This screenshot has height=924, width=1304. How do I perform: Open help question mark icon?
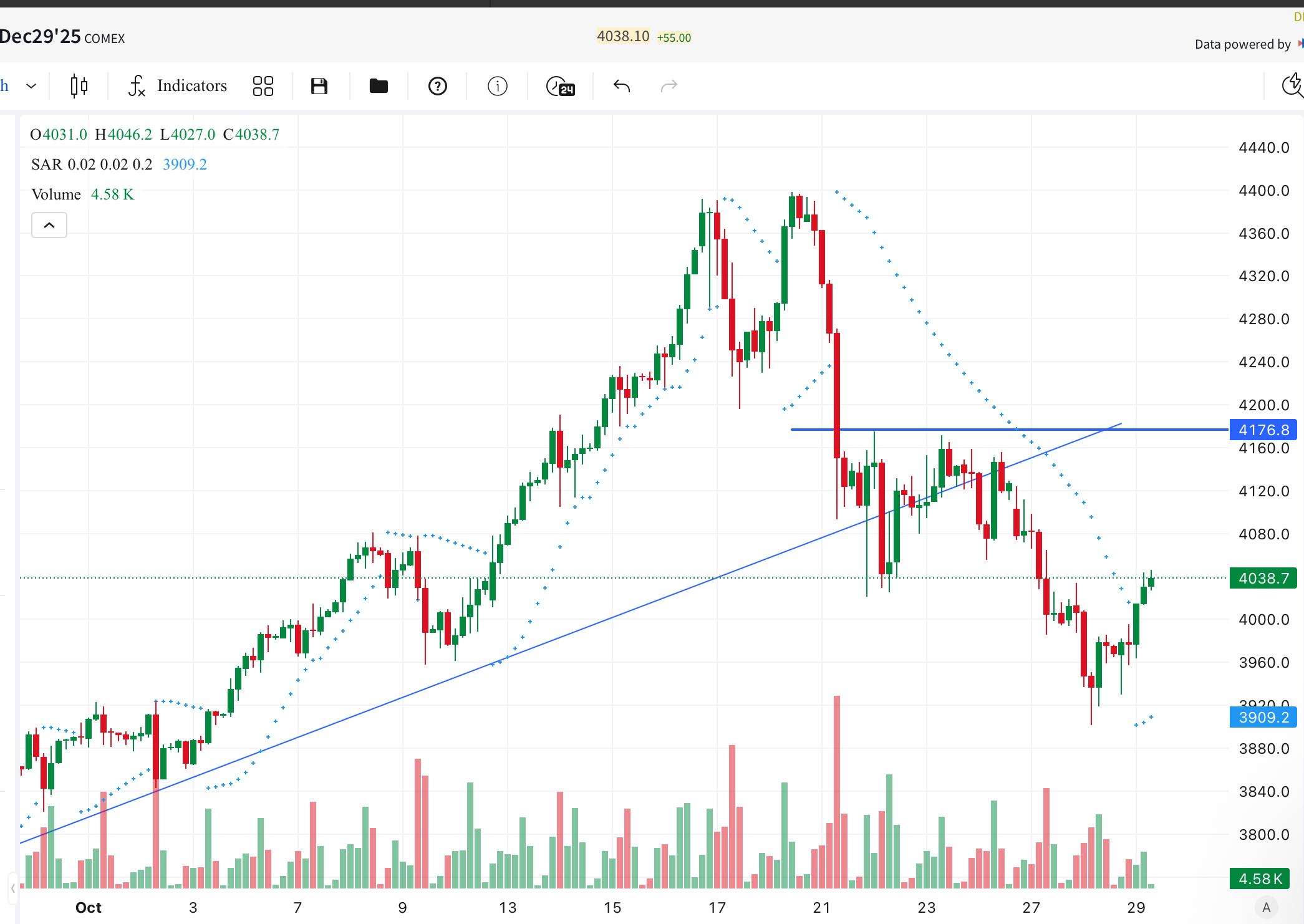coord(438,86)
